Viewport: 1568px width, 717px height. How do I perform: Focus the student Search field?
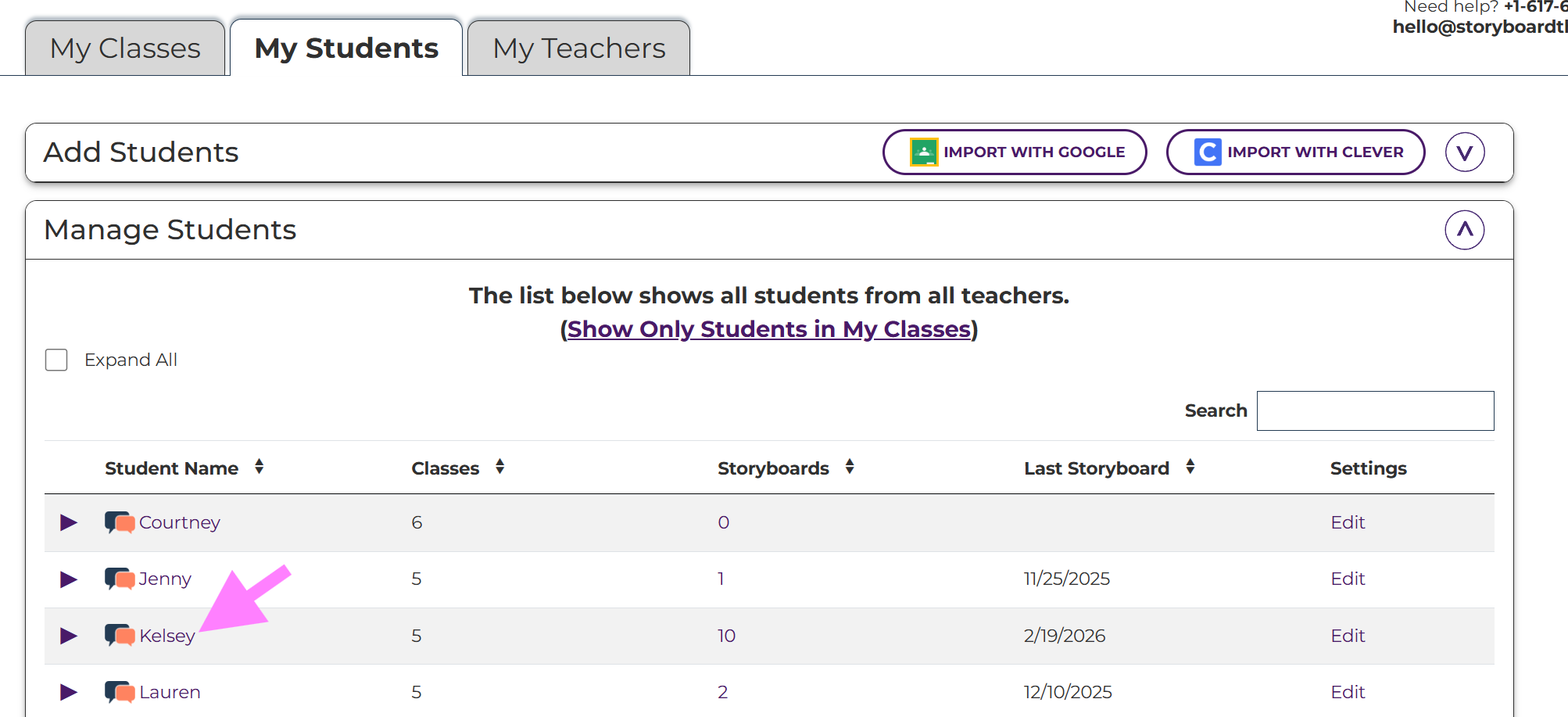pos(1375,410)
